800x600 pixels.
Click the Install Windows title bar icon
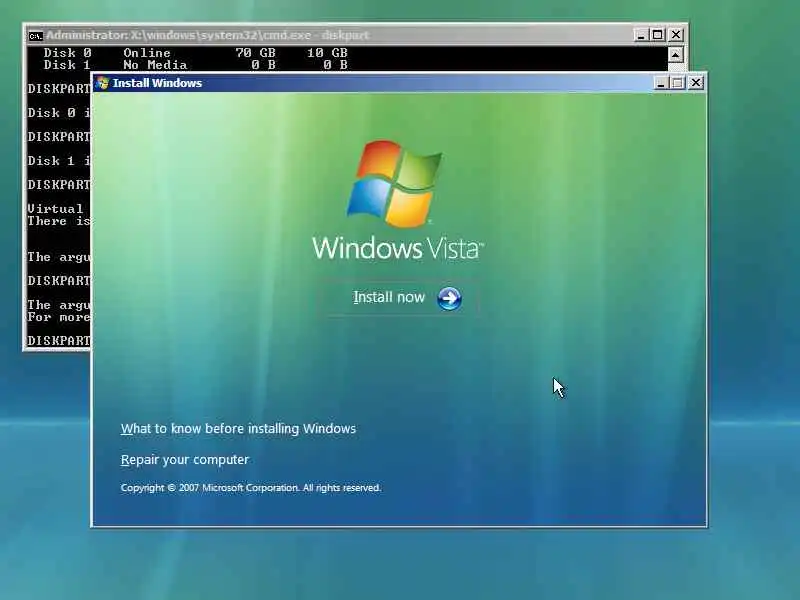pos(103,83)
